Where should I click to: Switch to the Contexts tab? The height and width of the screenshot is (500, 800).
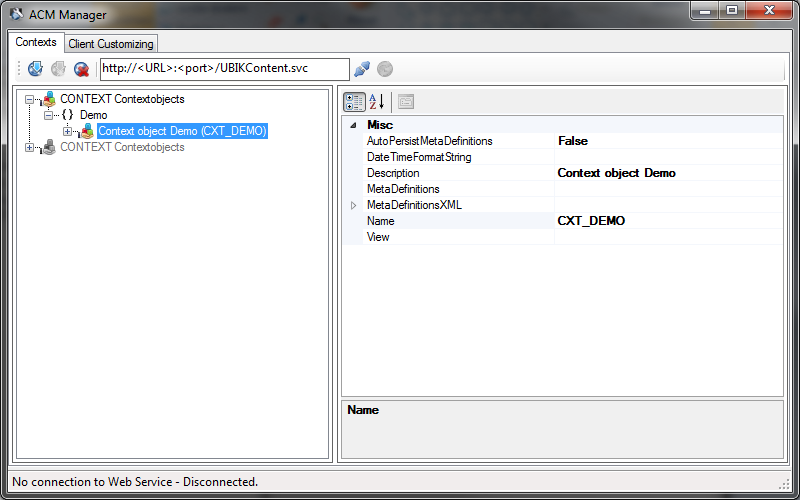click(36, 43)
